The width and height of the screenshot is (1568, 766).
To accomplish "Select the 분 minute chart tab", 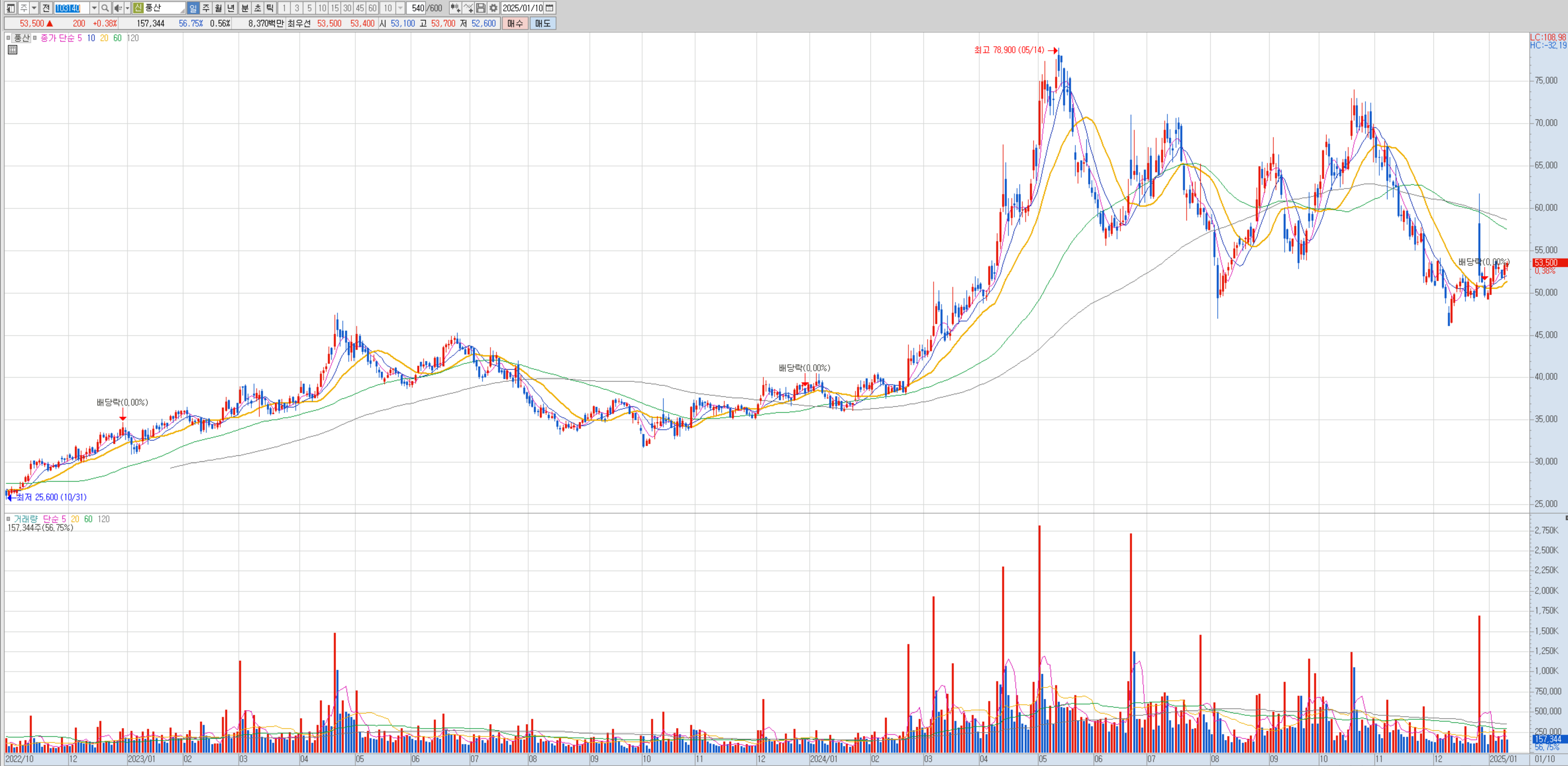I will pos(245,8).
